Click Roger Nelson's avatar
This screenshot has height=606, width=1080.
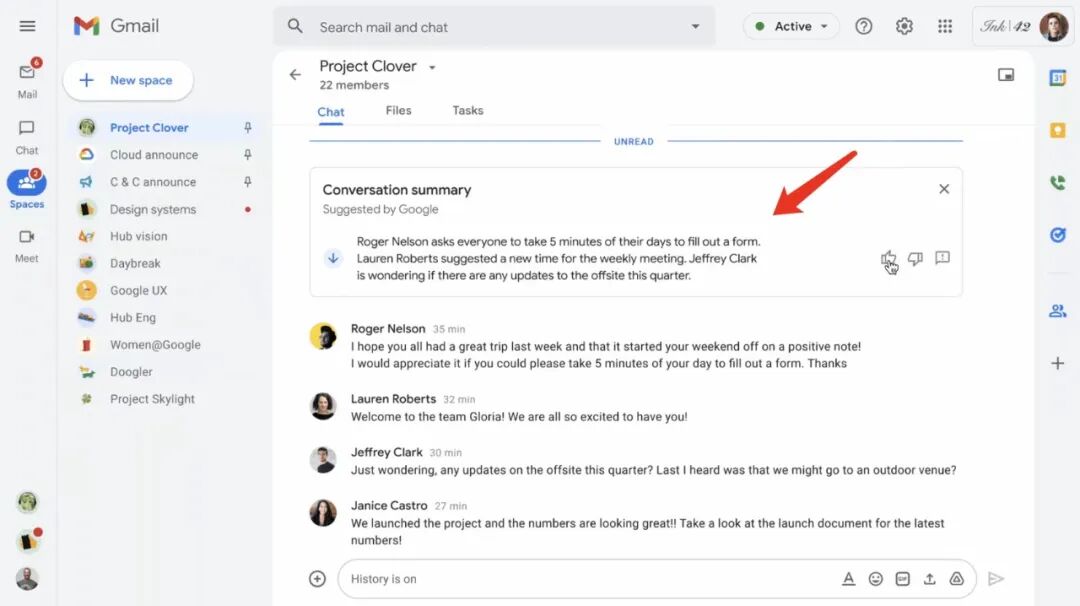[x=322, y=336]
